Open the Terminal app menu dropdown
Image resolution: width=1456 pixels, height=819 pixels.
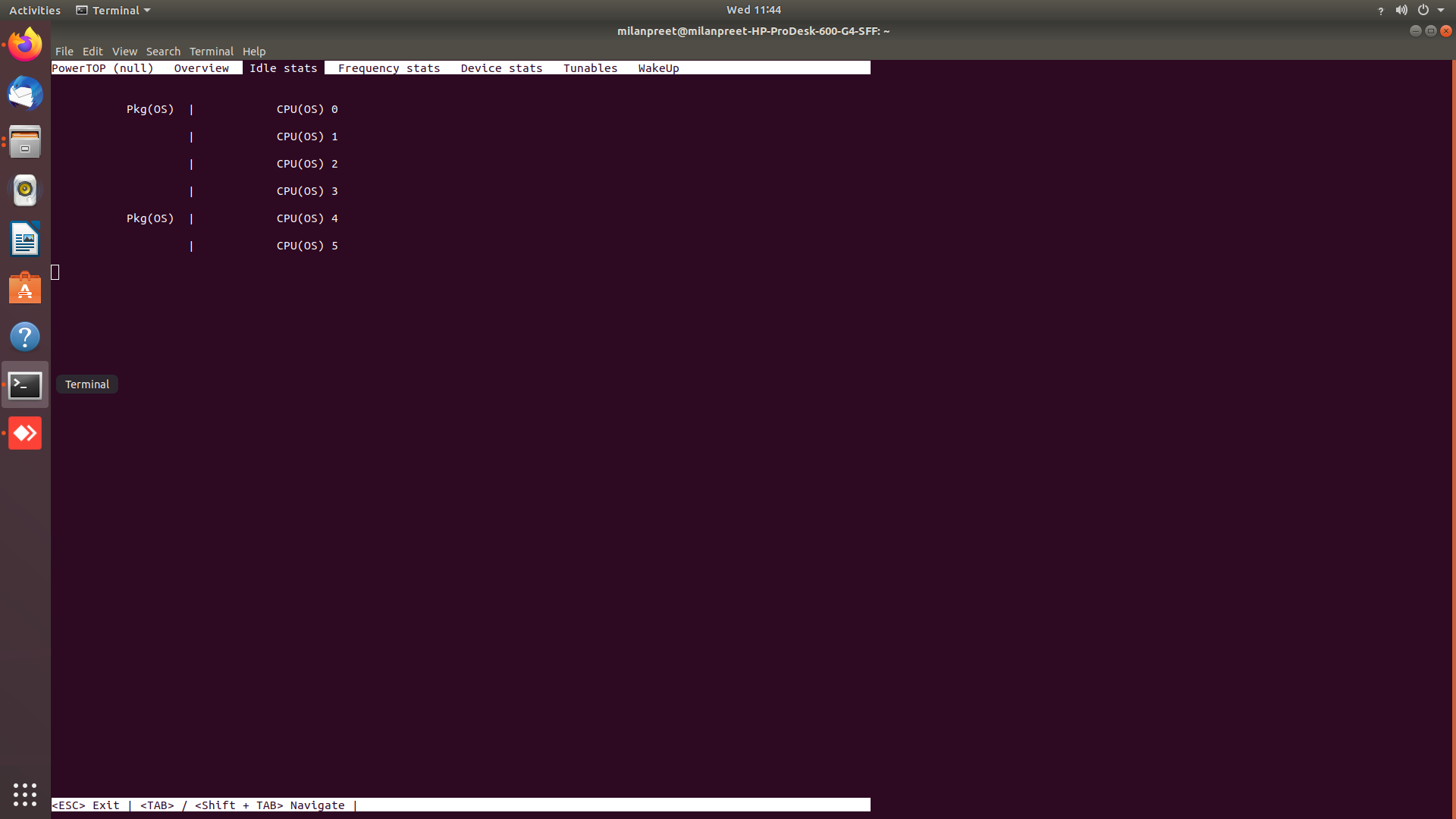coord(114,10)
